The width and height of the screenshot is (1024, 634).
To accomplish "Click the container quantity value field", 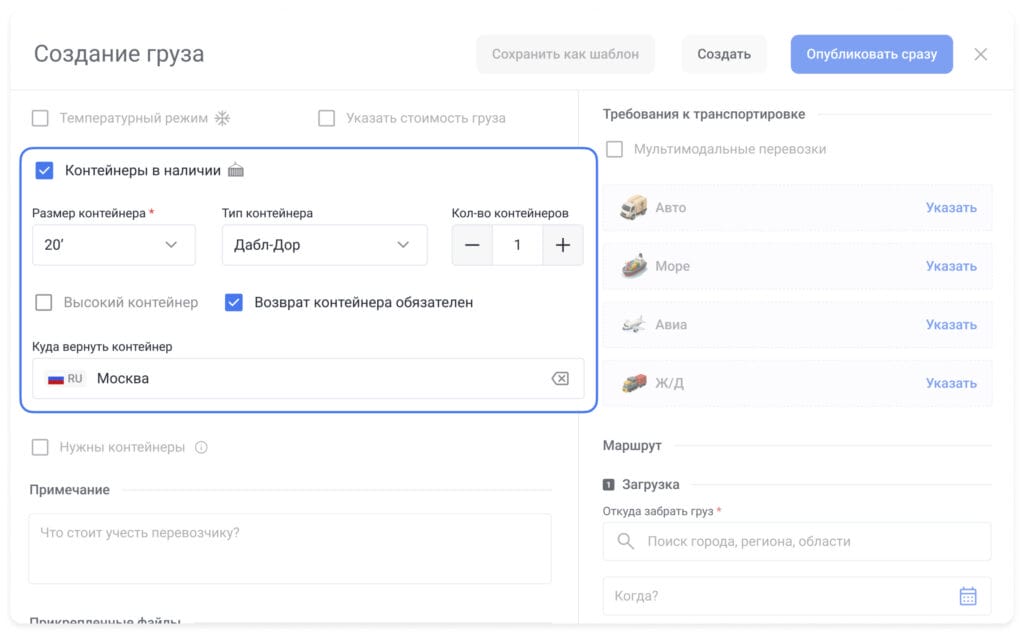I will pyautogui.click(x=517, y=245).
